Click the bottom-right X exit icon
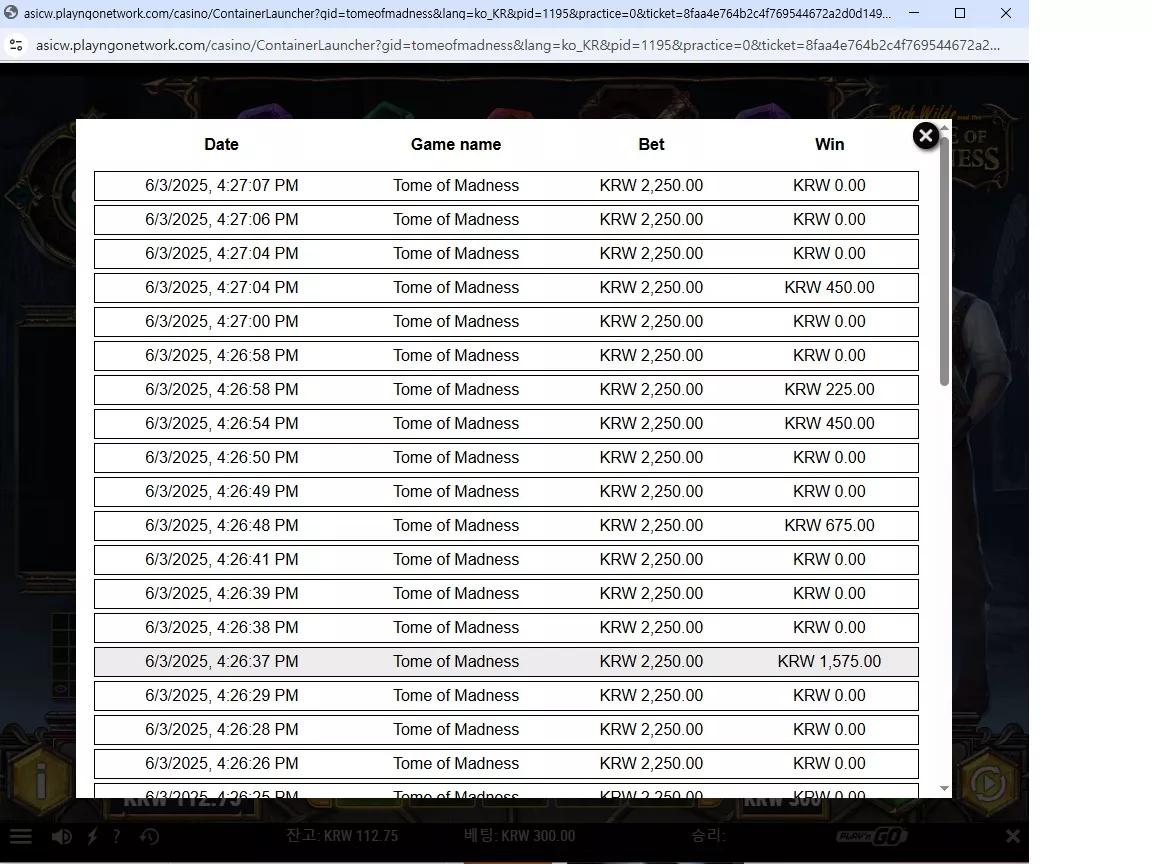 pos(1012,836)
